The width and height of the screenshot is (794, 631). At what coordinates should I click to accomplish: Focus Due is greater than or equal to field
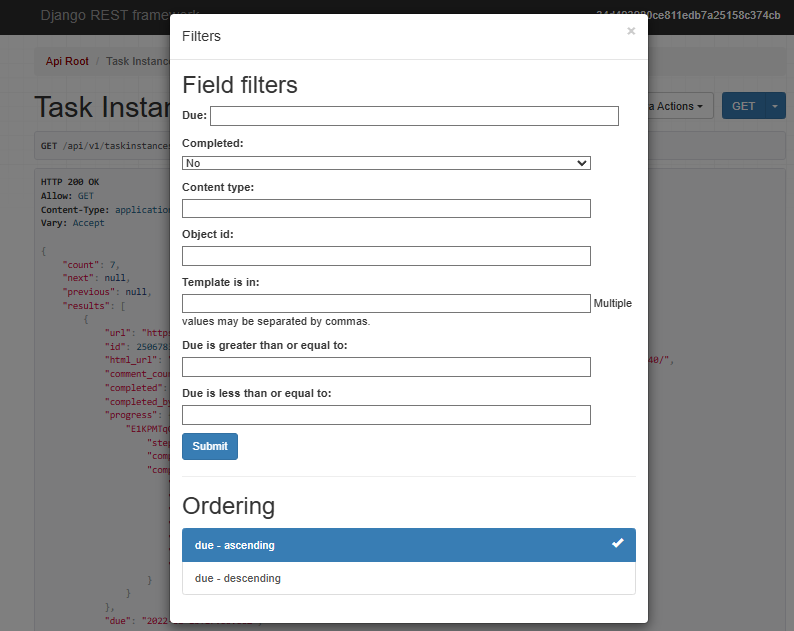pyautogui.click(x=386, y=367)
